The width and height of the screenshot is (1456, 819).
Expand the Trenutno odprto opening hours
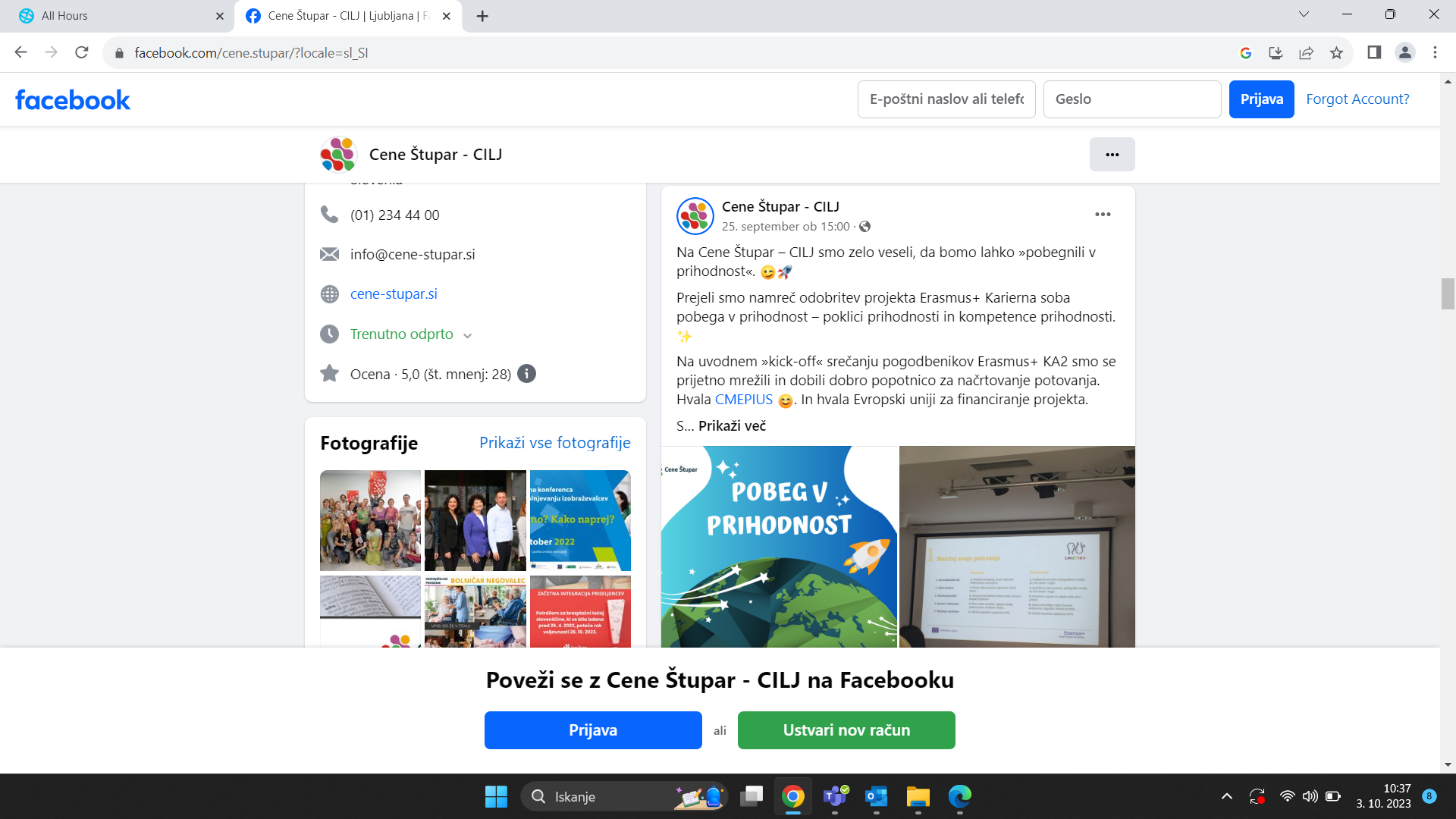point(467,335)
